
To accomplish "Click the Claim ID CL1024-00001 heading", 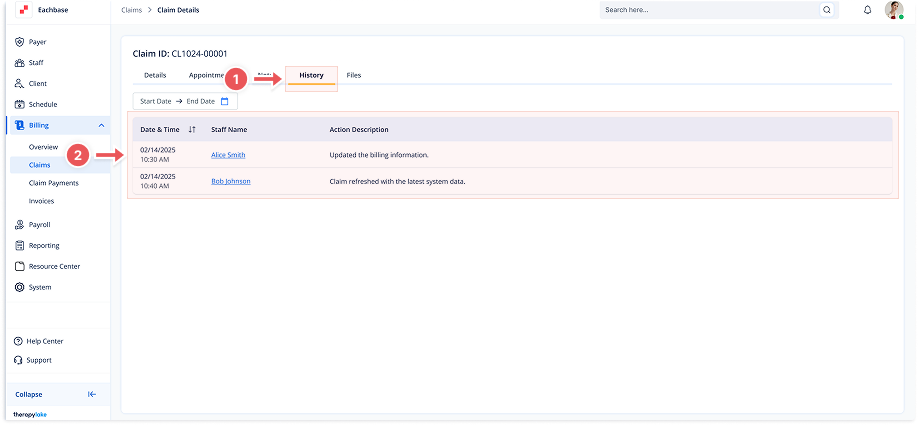I will tap(180, 54).
